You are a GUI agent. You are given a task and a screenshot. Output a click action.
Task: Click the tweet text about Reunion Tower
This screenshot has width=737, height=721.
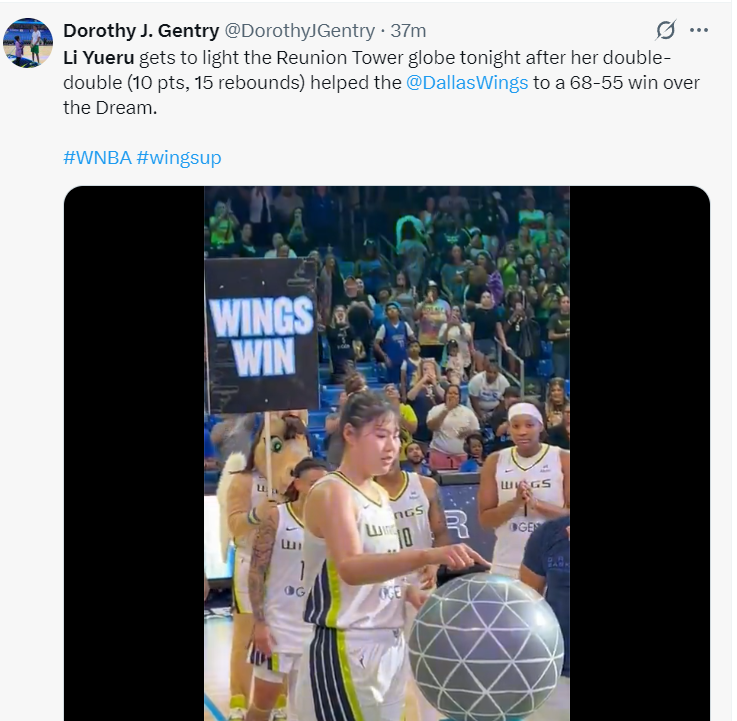click(381, 83)
